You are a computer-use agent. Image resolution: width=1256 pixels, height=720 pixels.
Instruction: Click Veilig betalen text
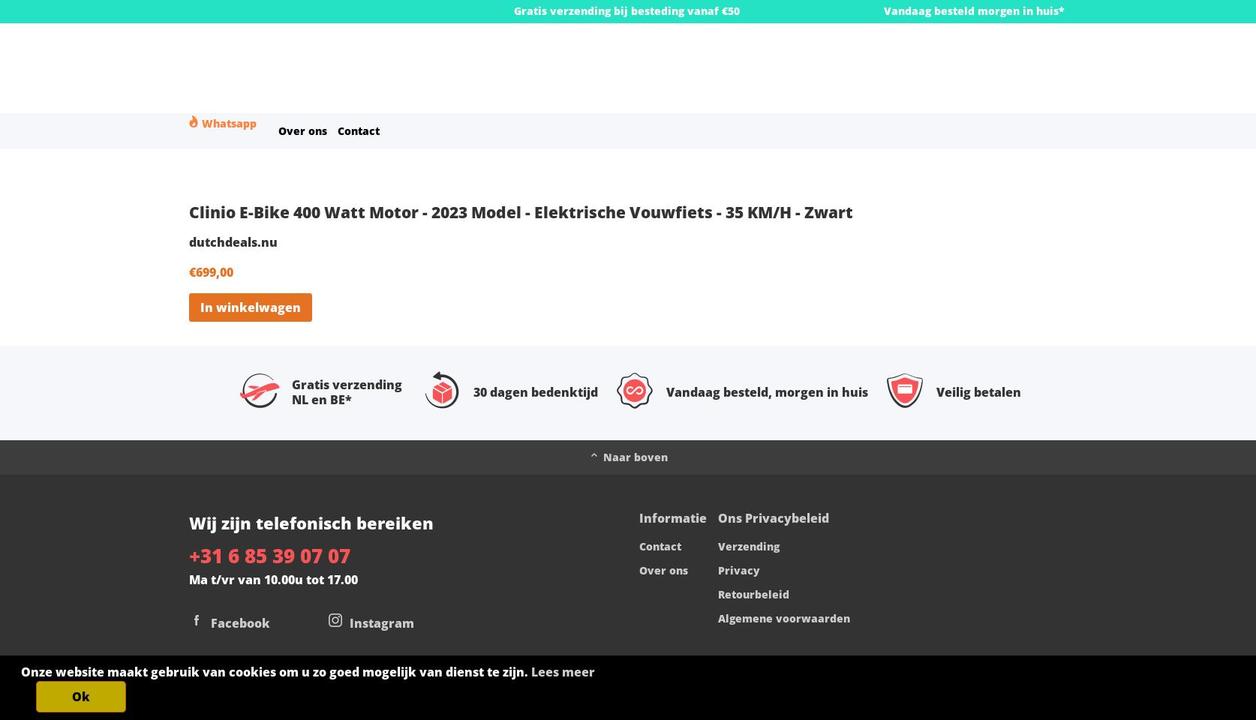pyautogui.click(x=978, y=392)
